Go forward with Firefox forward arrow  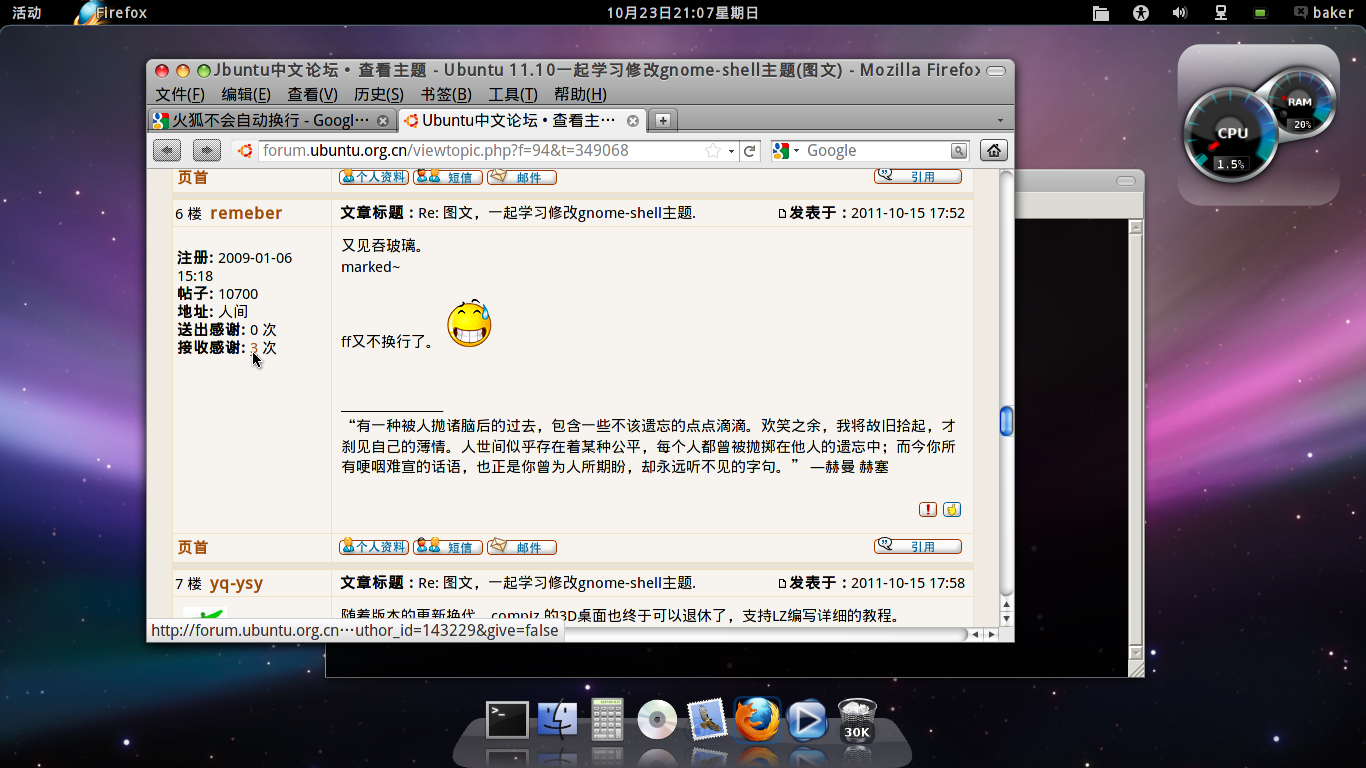pos(206,151)
